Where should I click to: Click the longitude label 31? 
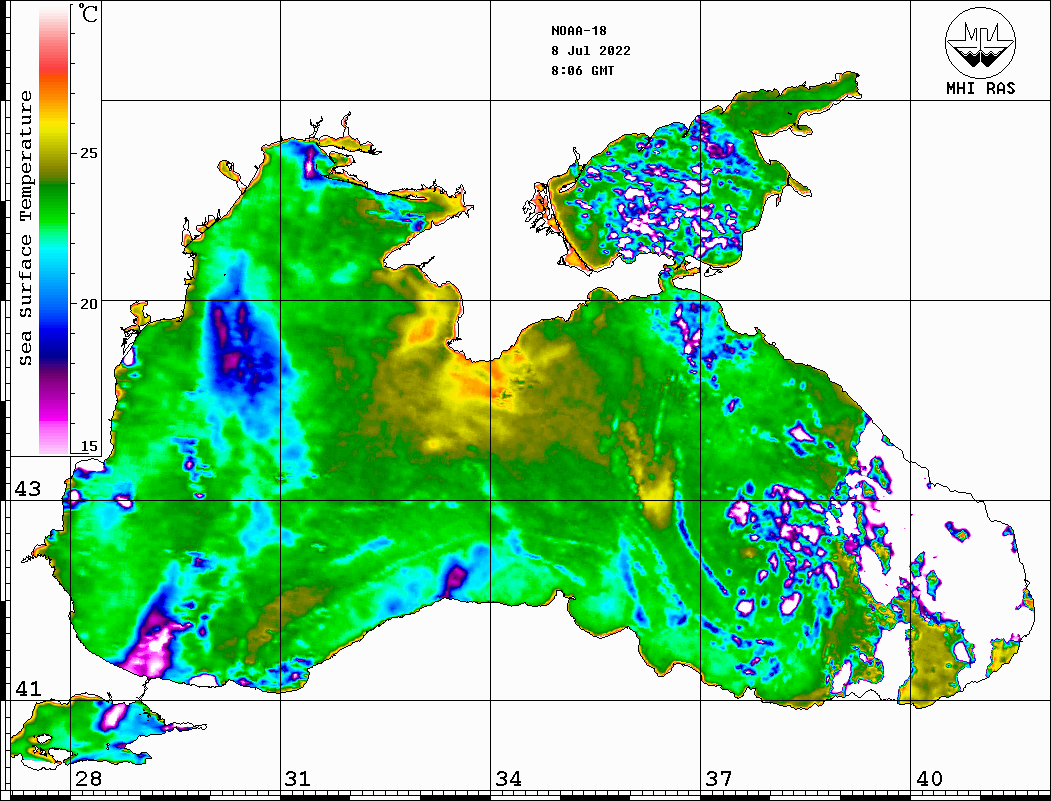point(297,779)
